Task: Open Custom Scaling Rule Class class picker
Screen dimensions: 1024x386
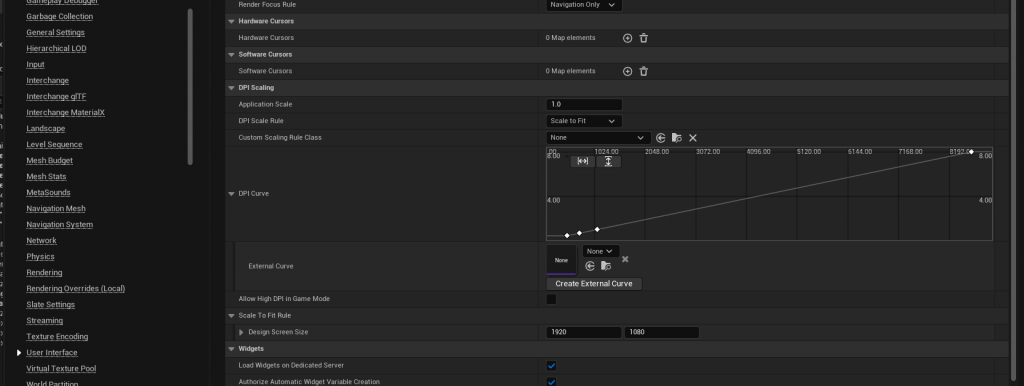Action: (x=598, y=138)
